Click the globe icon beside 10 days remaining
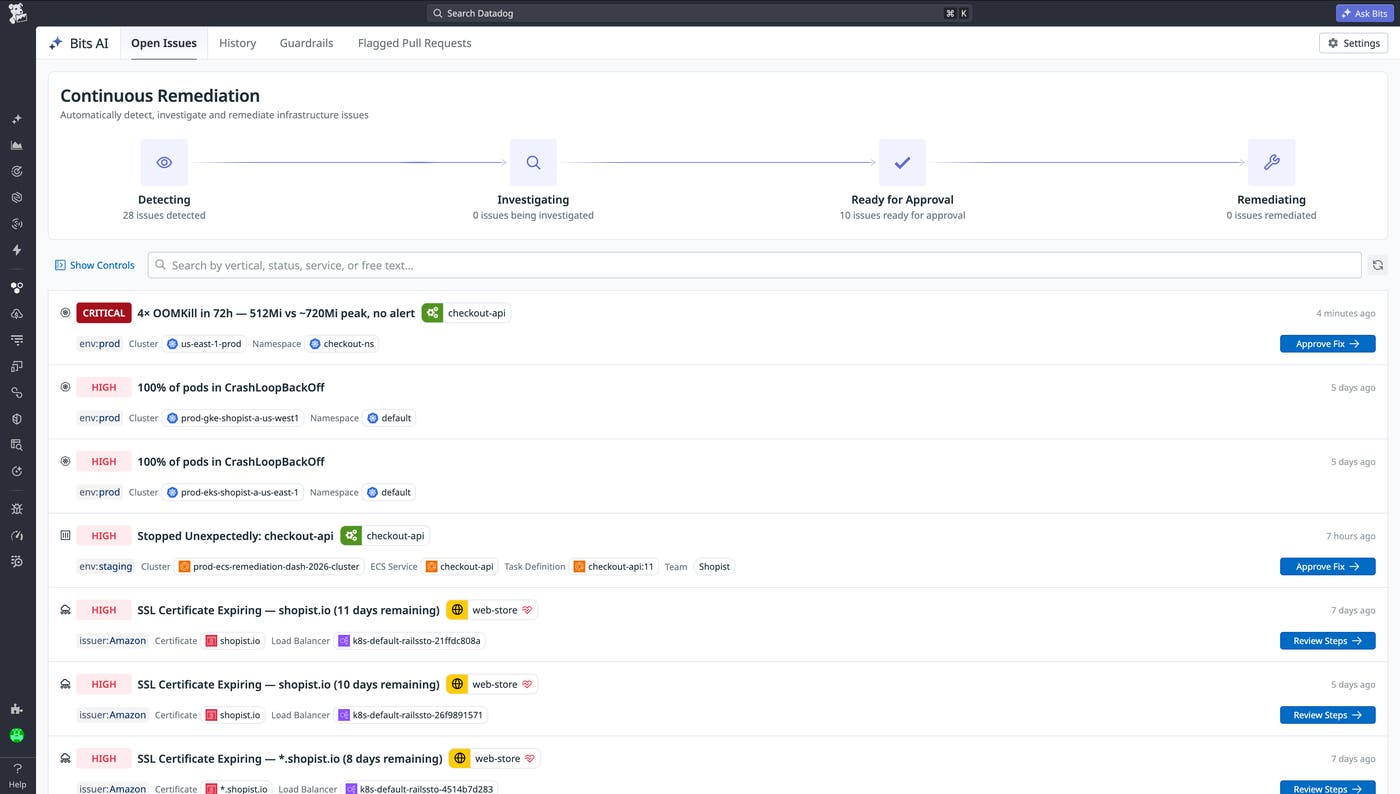The image size is (1400, 794). coord(457,684)
